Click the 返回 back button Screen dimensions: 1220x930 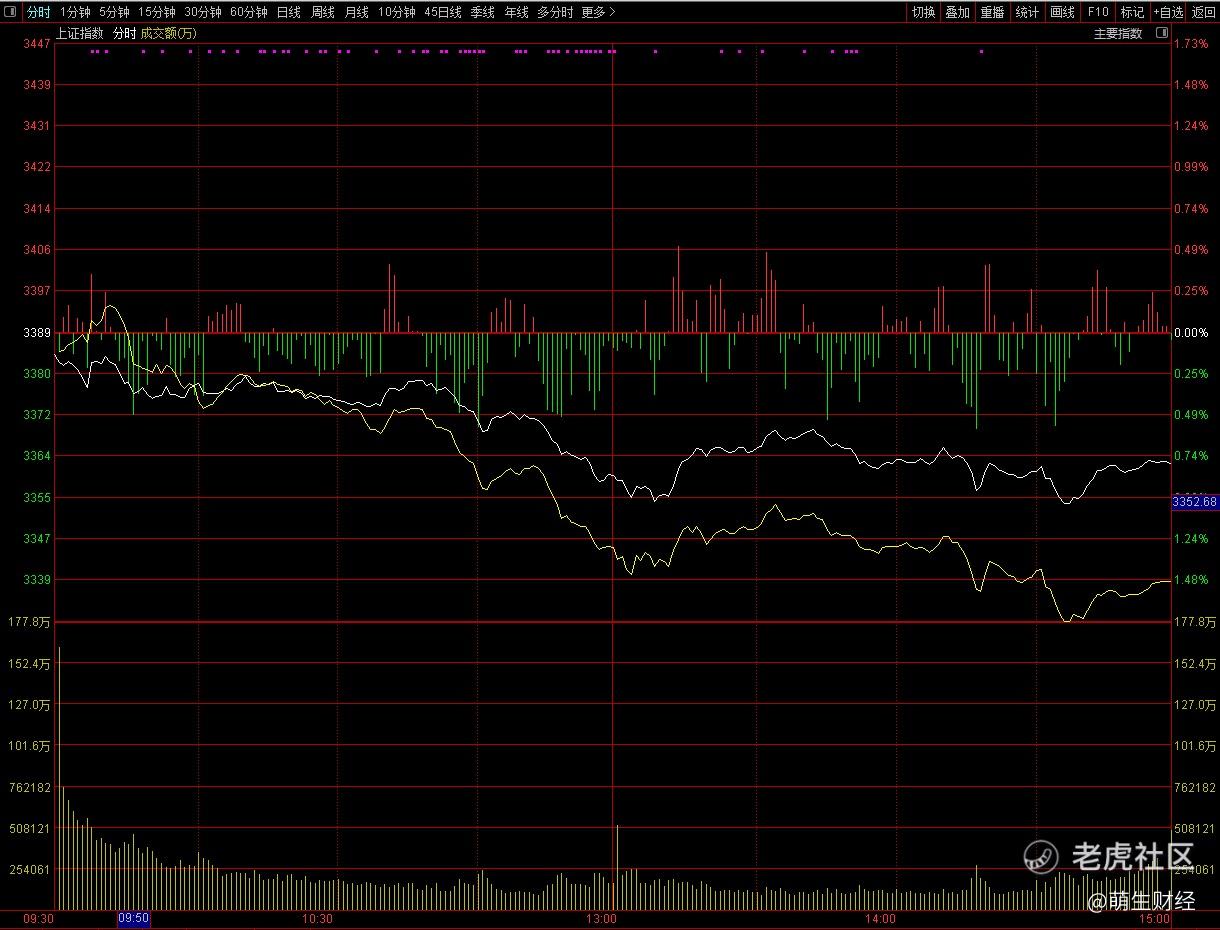[1204, 13]
